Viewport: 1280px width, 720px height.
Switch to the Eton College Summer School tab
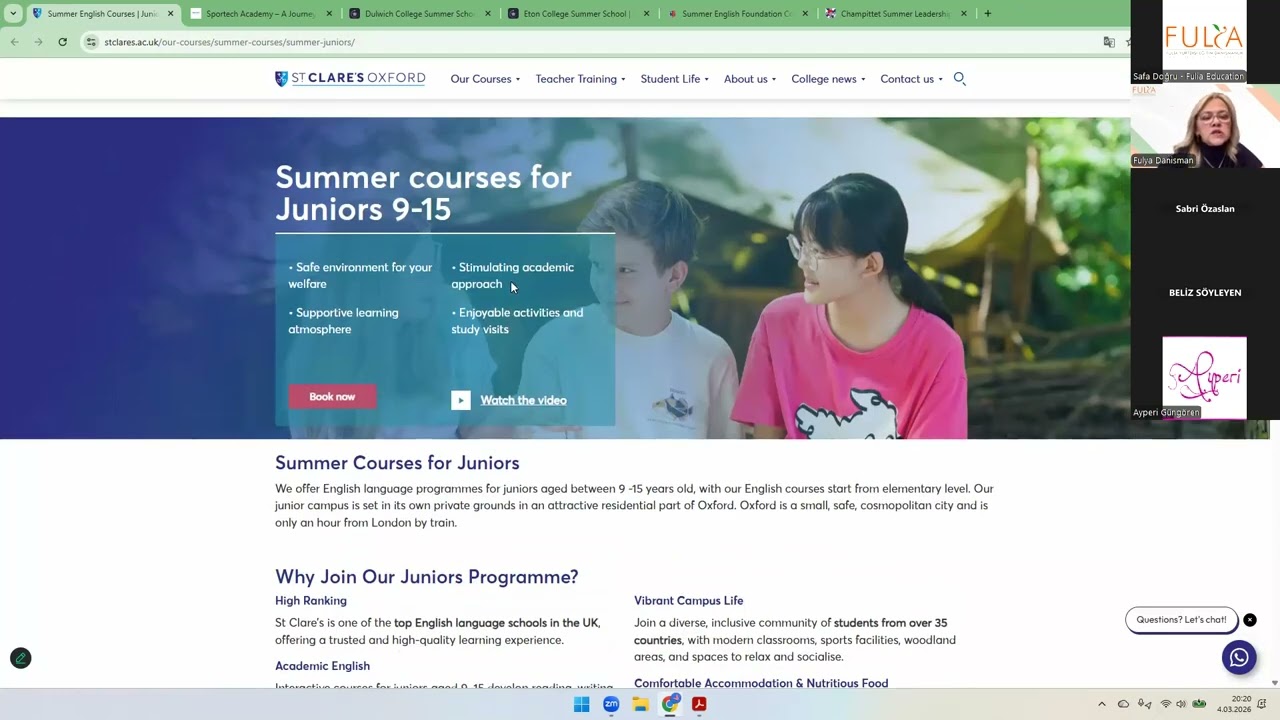point(578,14)
